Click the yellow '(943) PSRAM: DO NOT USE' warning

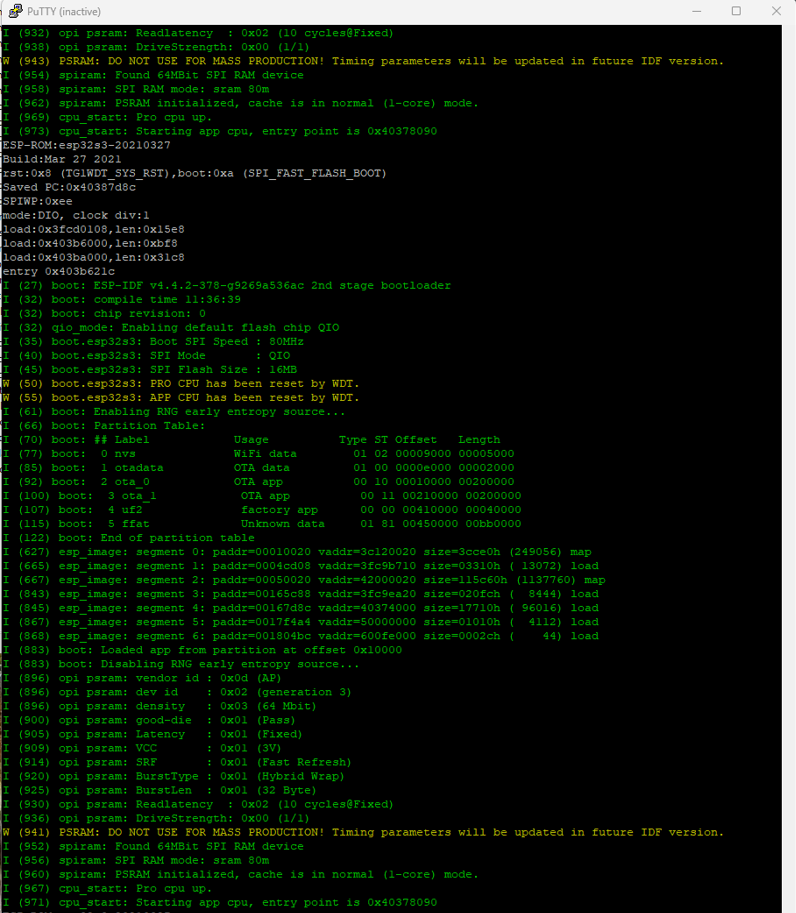pos(363,61)
